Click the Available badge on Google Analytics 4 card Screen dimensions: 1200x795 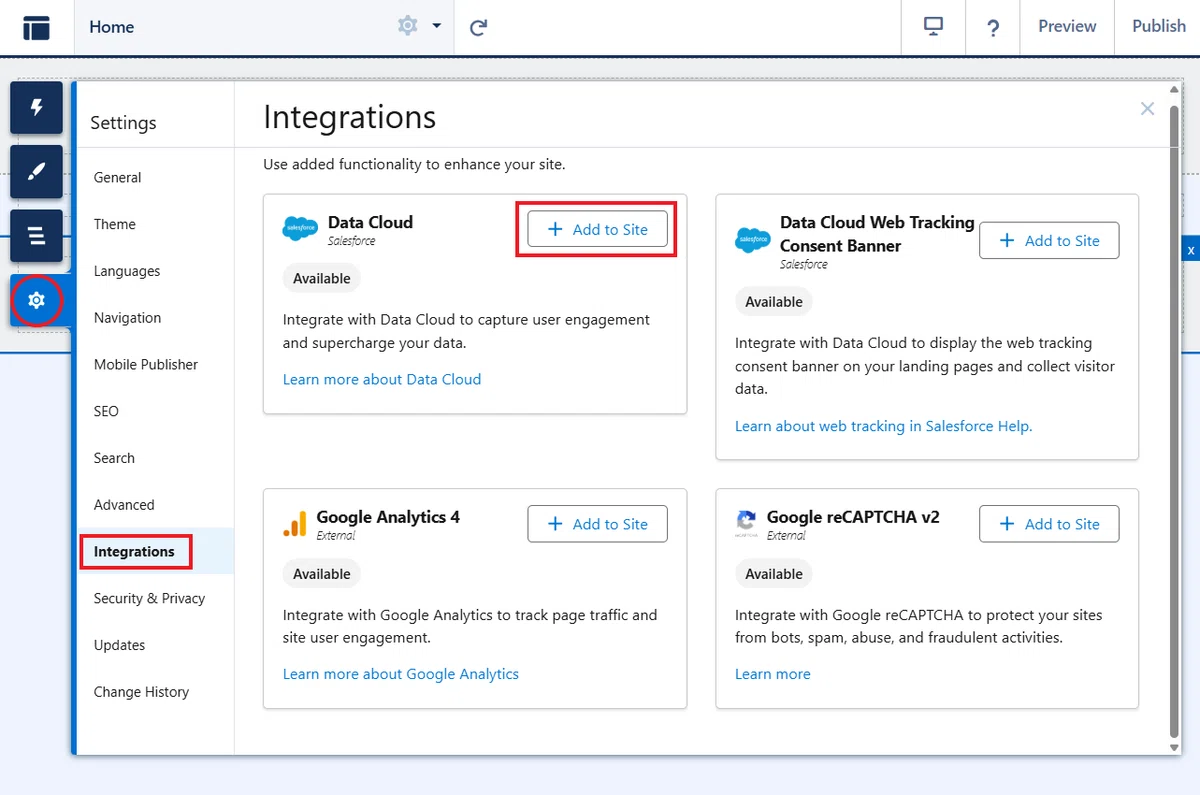[322, 574]
